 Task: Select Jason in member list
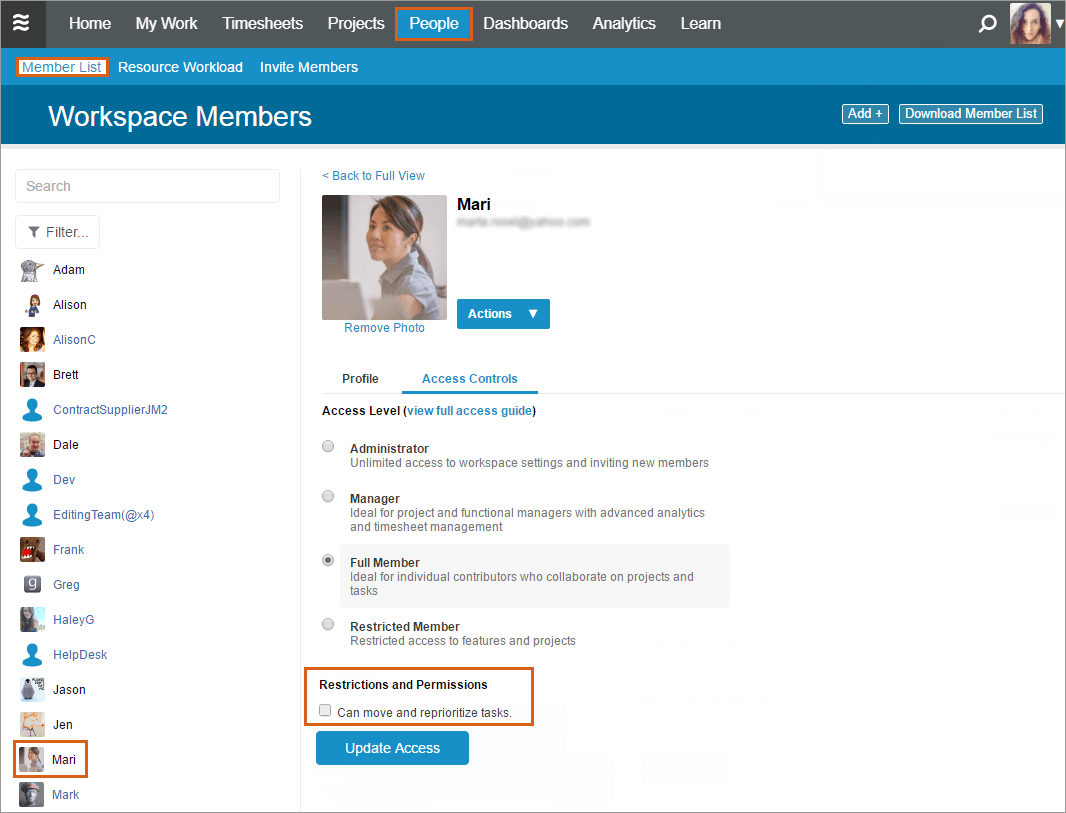(69, 690)
